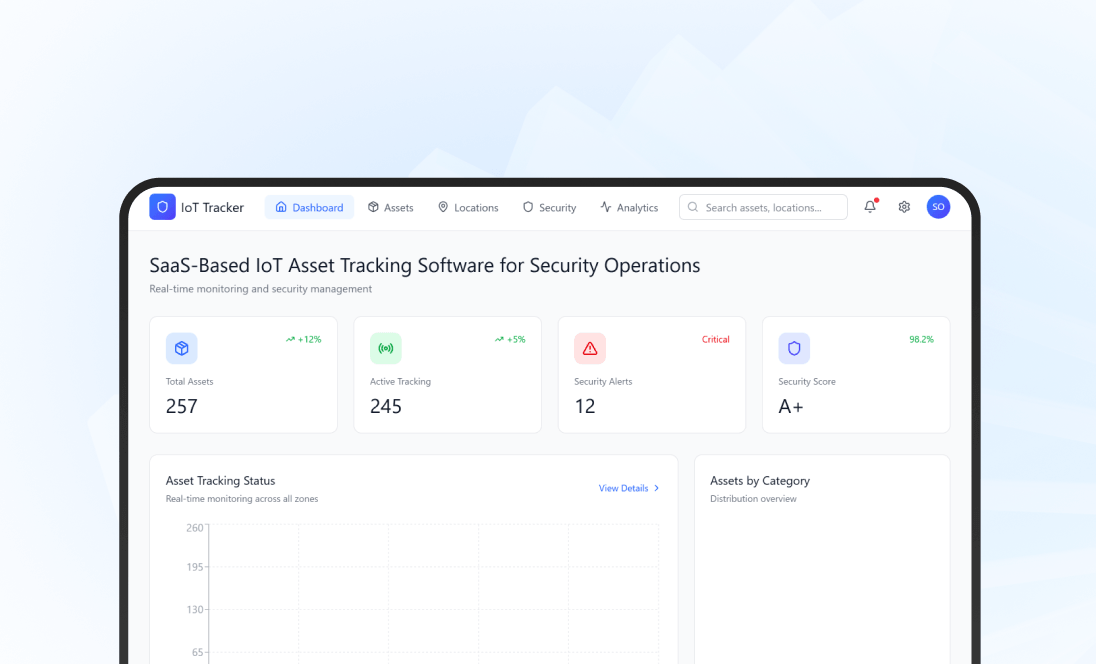Click the Security Score shield icon

pyautogui.click(x=793, y=348)
